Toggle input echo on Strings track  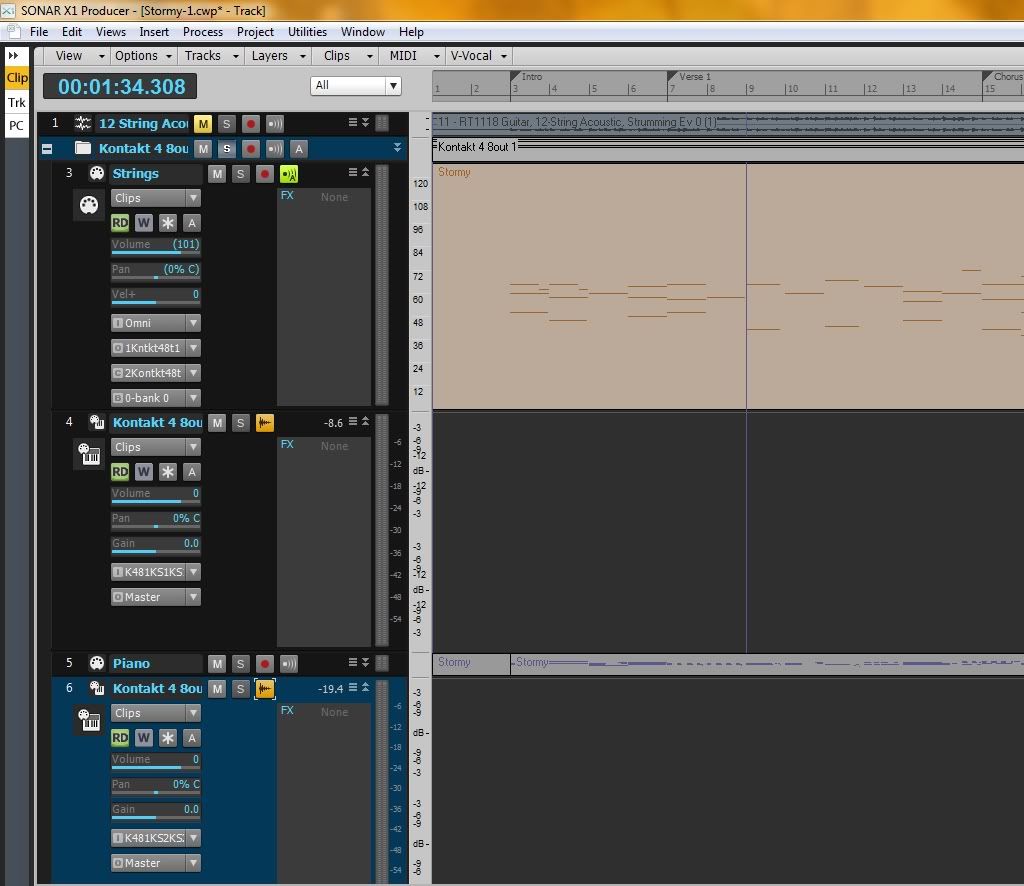coord(289,174)
